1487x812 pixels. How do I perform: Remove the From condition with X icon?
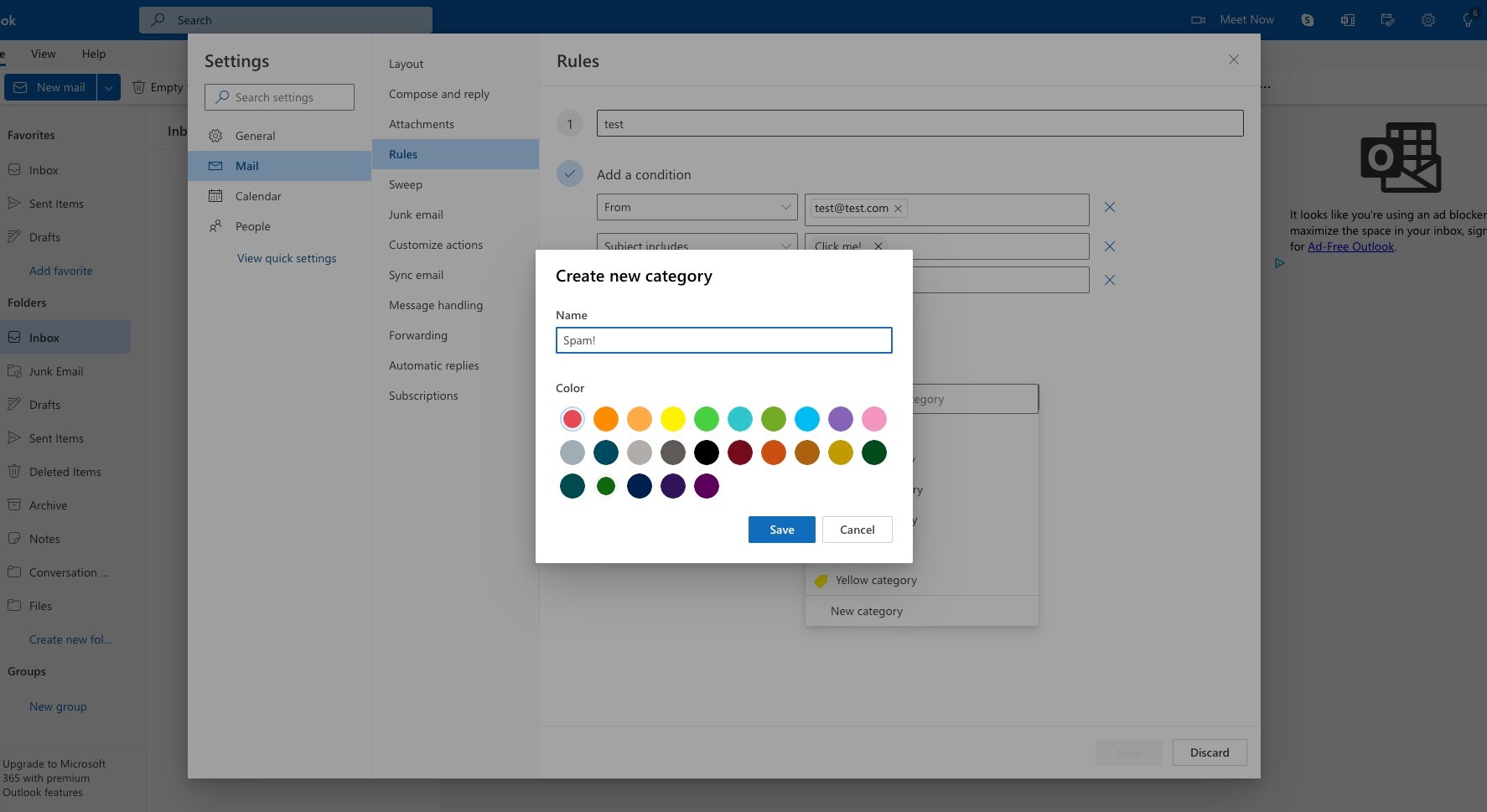(1109, 207)
